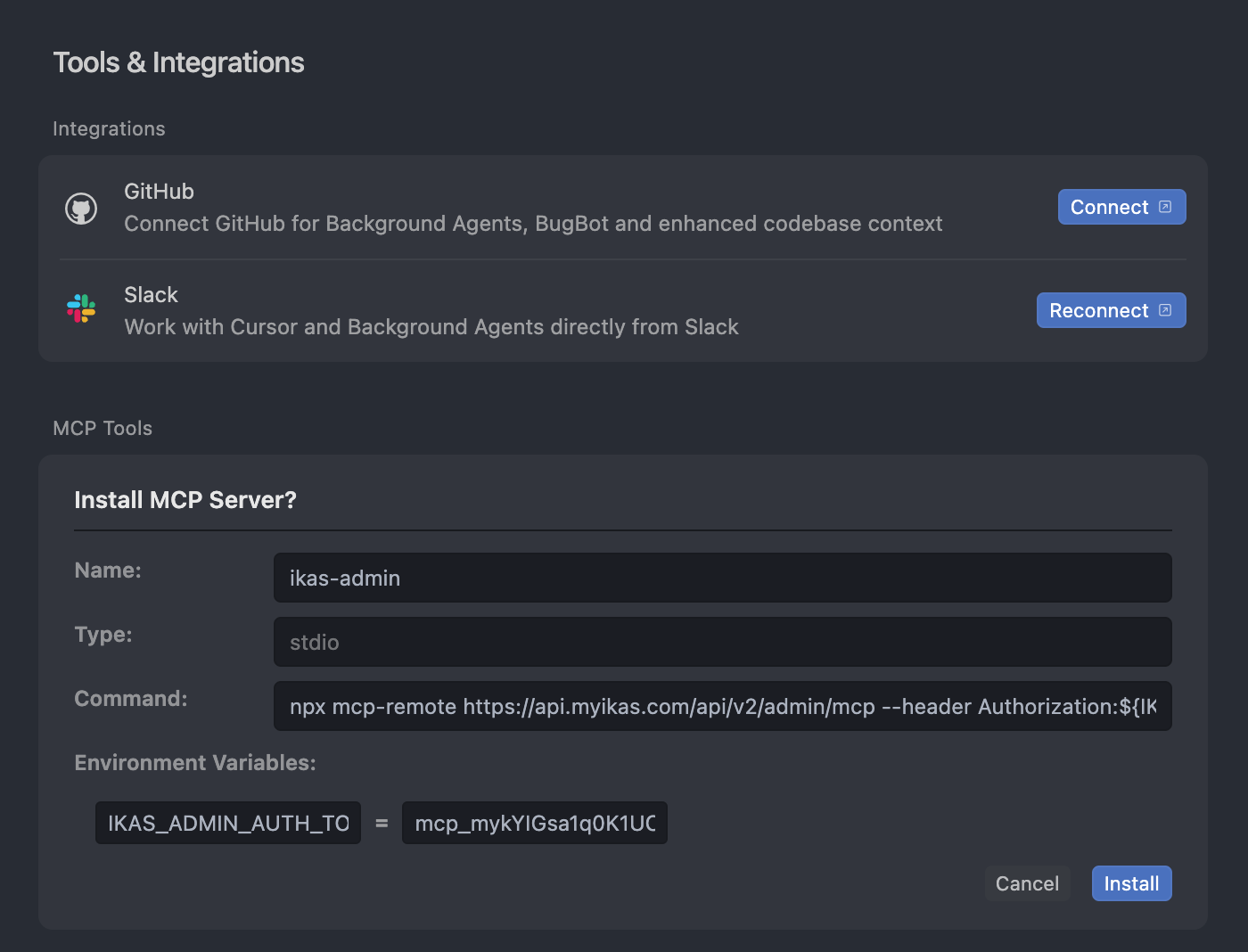Click the Type field showing stdio

pos(722,642)
